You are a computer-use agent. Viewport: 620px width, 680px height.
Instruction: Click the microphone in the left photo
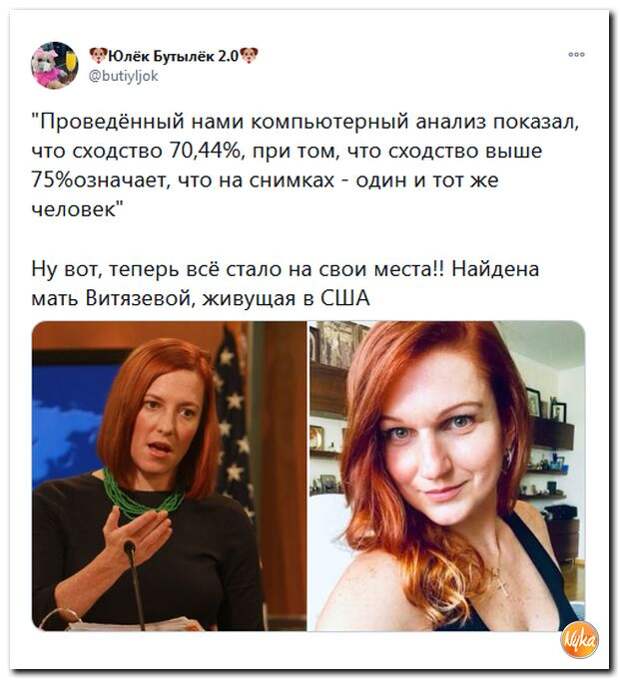135,583
